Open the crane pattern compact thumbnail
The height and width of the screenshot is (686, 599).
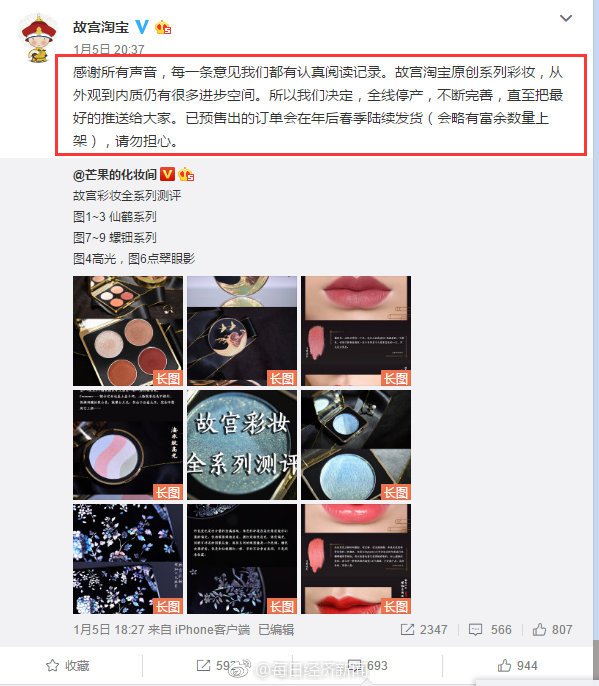point(242,331)
